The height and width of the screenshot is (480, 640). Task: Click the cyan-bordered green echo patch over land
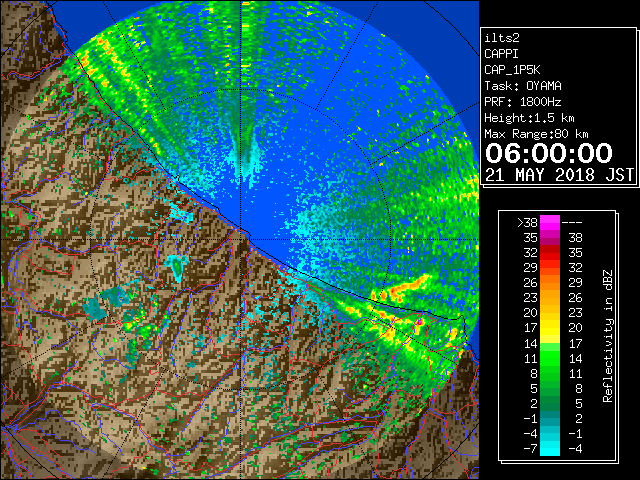[177, 267]
